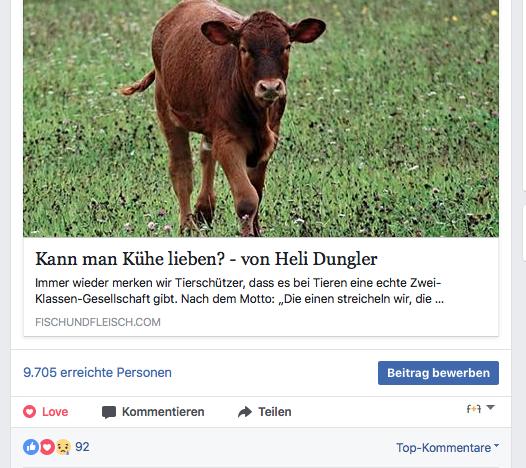
Task: Click the red Love heart icon
Action: 30,412
